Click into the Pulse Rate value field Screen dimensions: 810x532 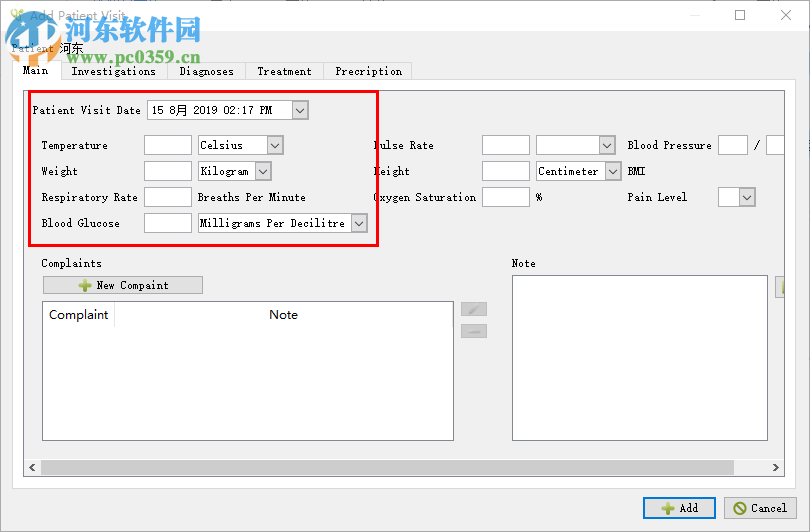pos(506,145)
